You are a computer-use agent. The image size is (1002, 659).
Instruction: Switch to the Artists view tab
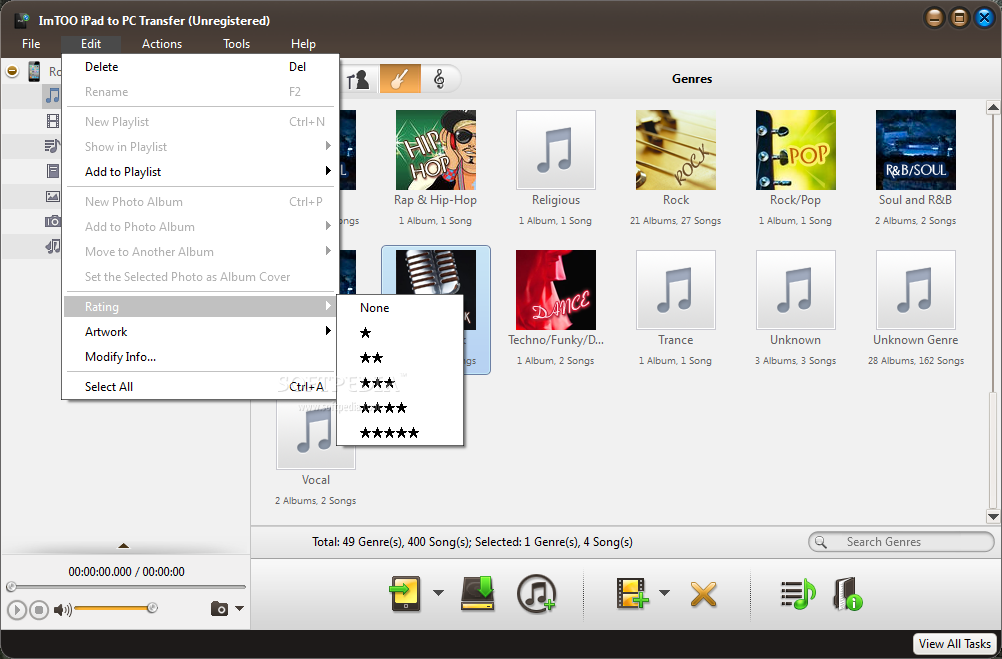358,79
